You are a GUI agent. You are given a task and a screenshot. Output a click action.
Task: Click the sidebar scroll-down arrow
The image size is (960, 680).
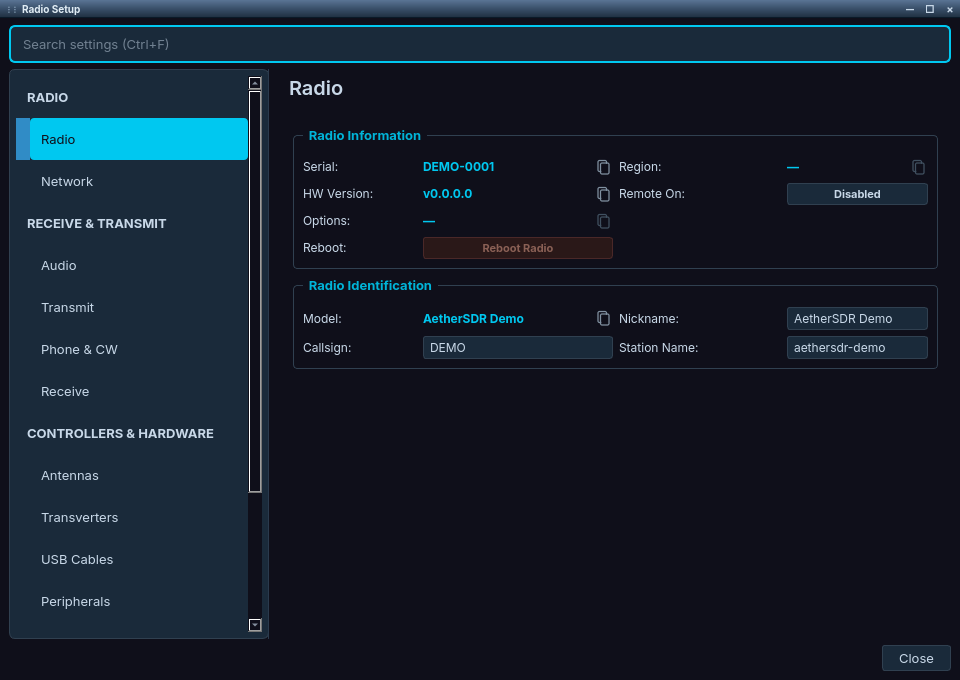coord(255,625)
